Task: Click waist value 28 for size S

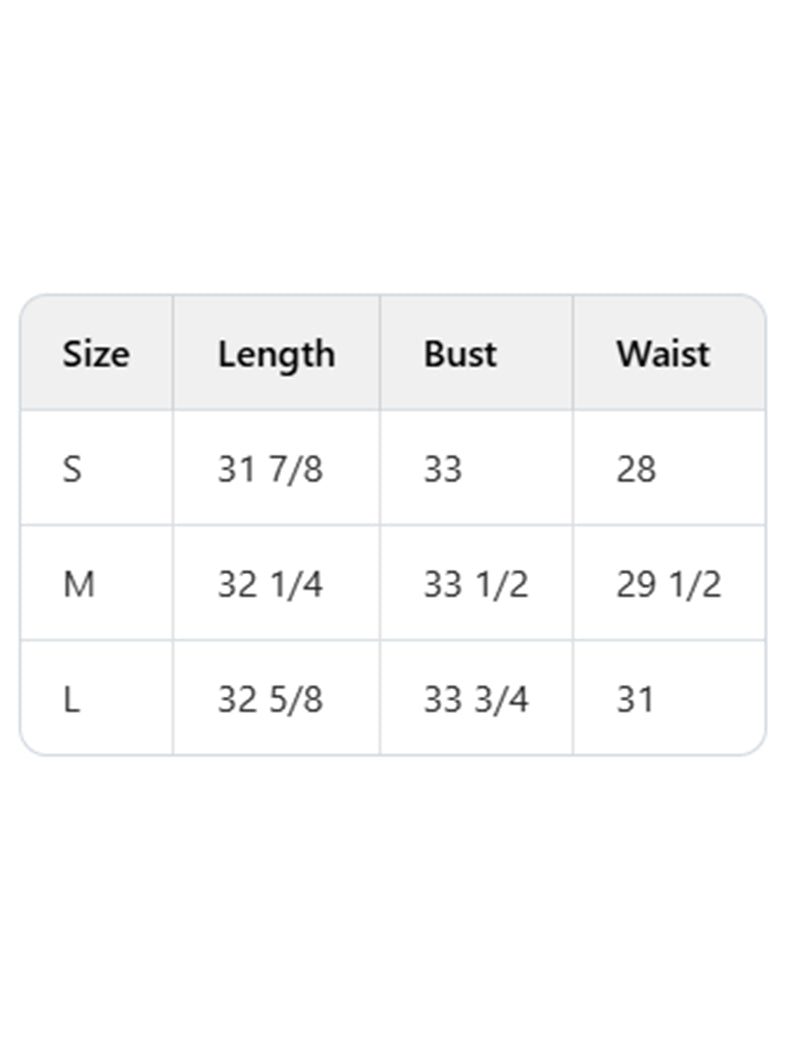Action: pos(636,468)
